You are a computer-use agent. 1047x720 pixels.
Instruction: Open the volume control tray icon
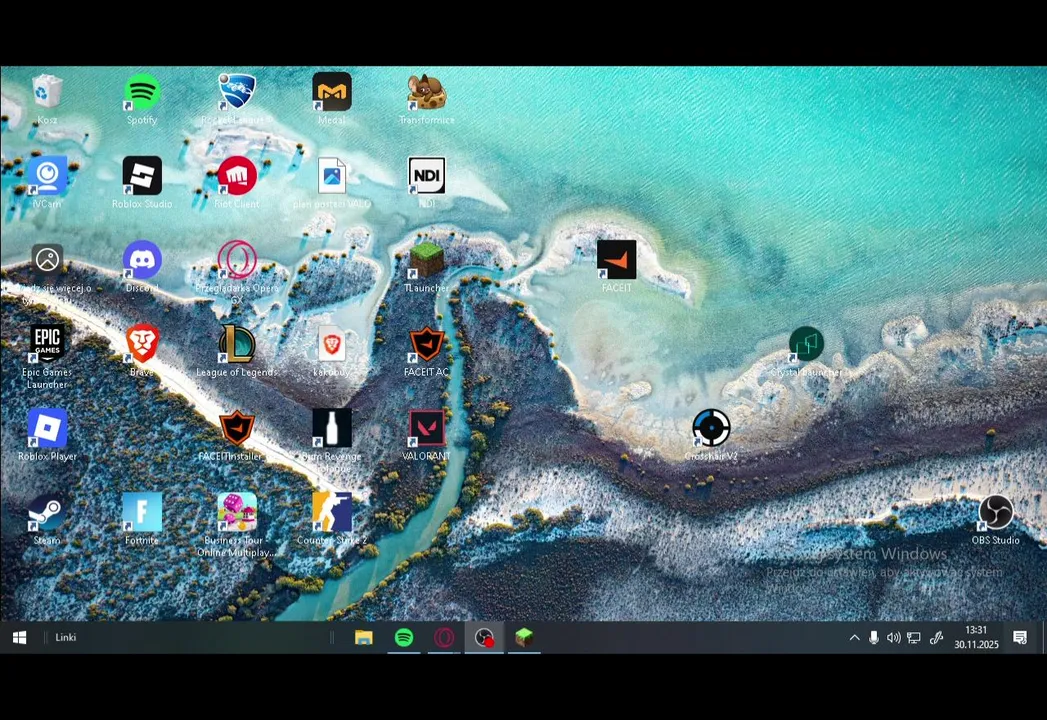pyautogui.click(x=893, y=638)
